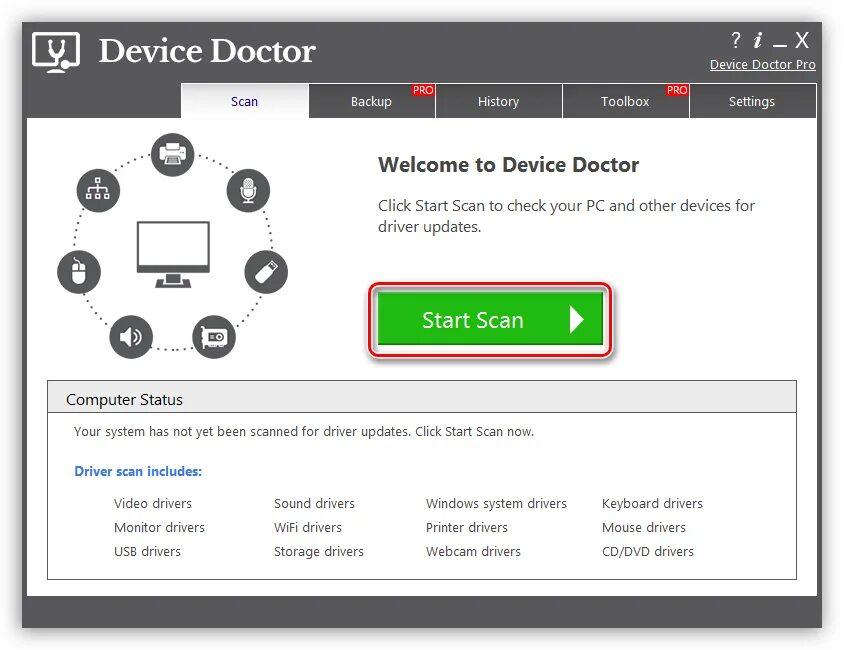The height and width of the screenshot is (650, 844).
Task: Click the PRO badge on Toolbox
Action: click(677, 90)
